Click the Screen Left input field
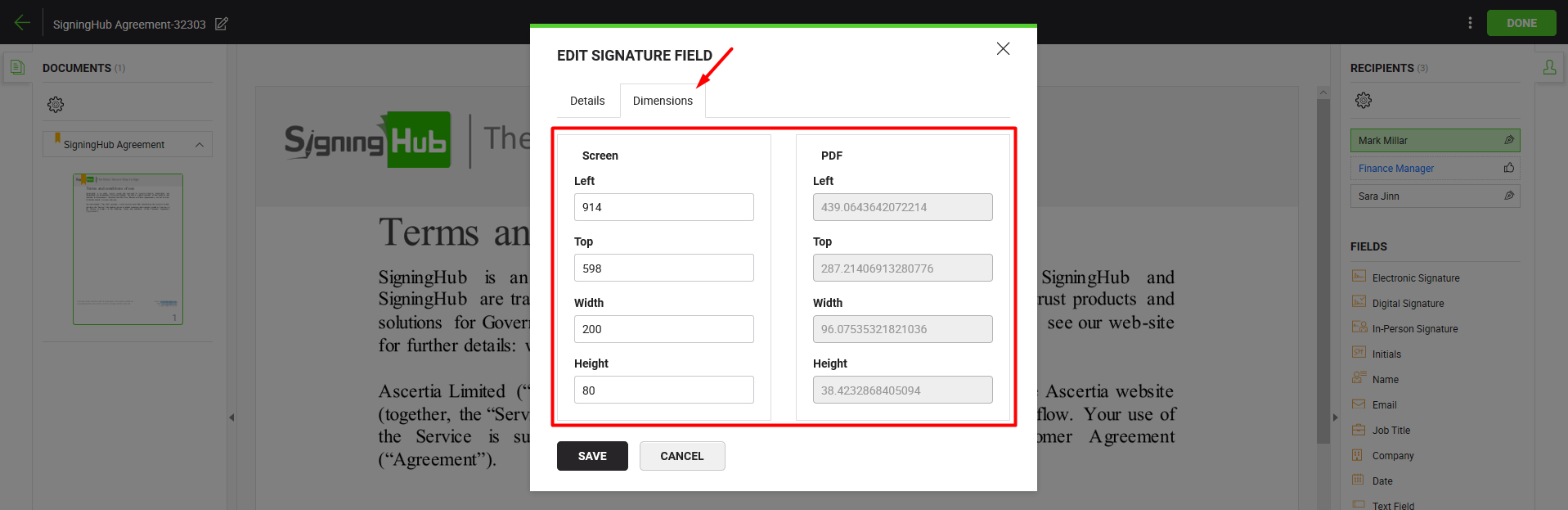The height and width of the screenshot is (510, 1568). point(663,207)
